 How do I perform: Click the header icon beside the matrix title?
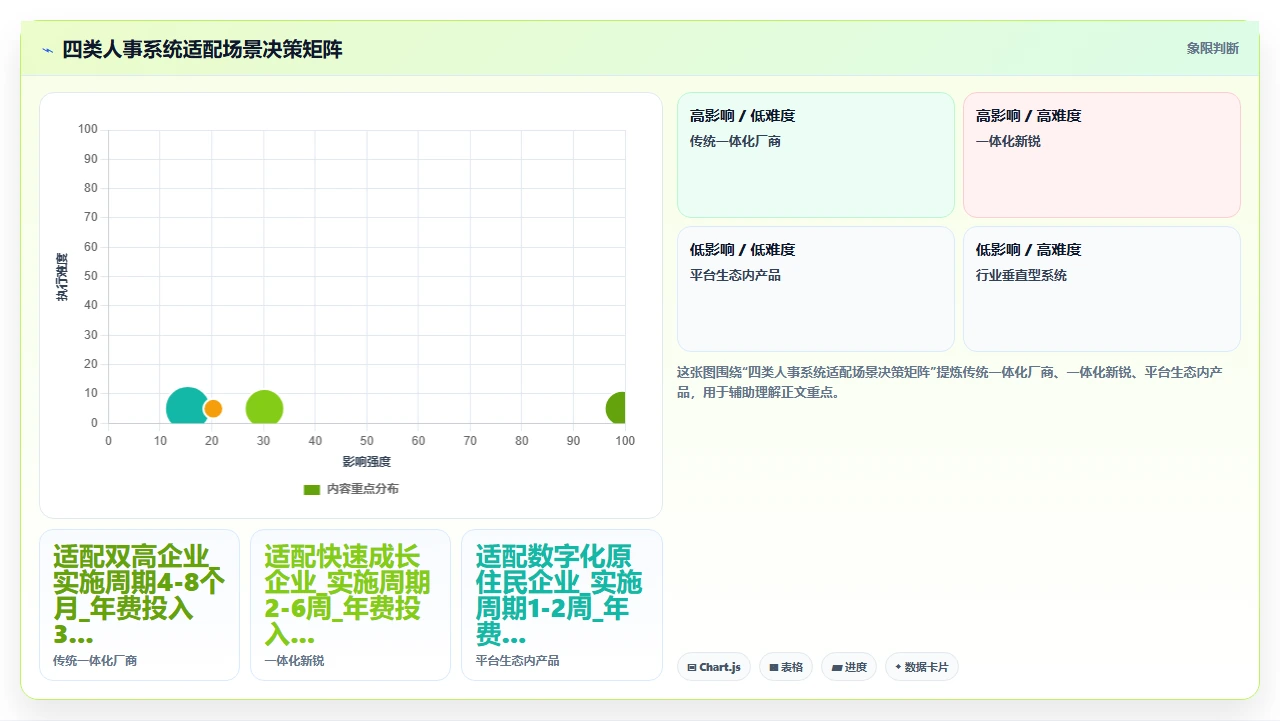tap(47, 49)
